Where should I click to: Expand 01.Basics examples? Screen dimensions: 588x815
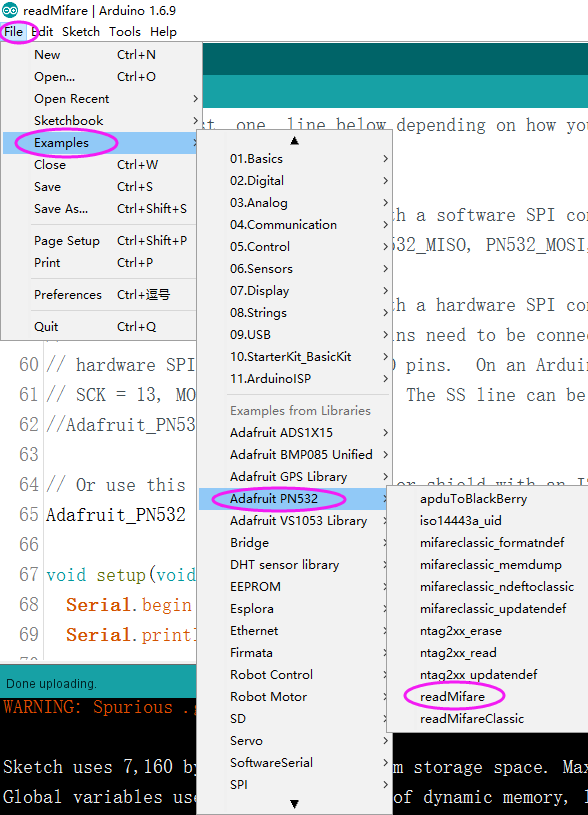coord(294,159)
